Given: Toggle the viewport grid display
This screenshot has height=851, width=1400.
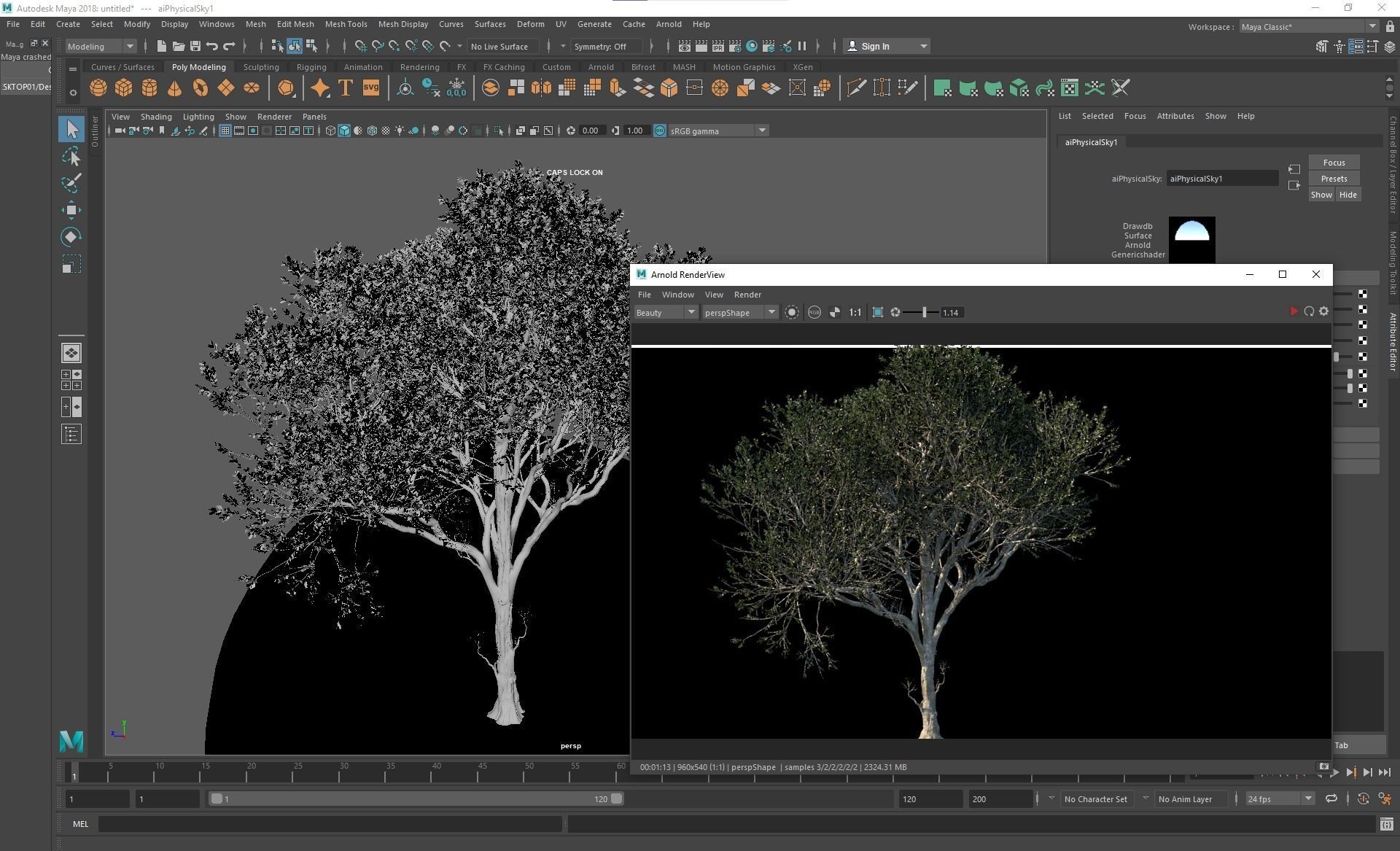Looking at the screenshot, I should (x=225, y=131).
